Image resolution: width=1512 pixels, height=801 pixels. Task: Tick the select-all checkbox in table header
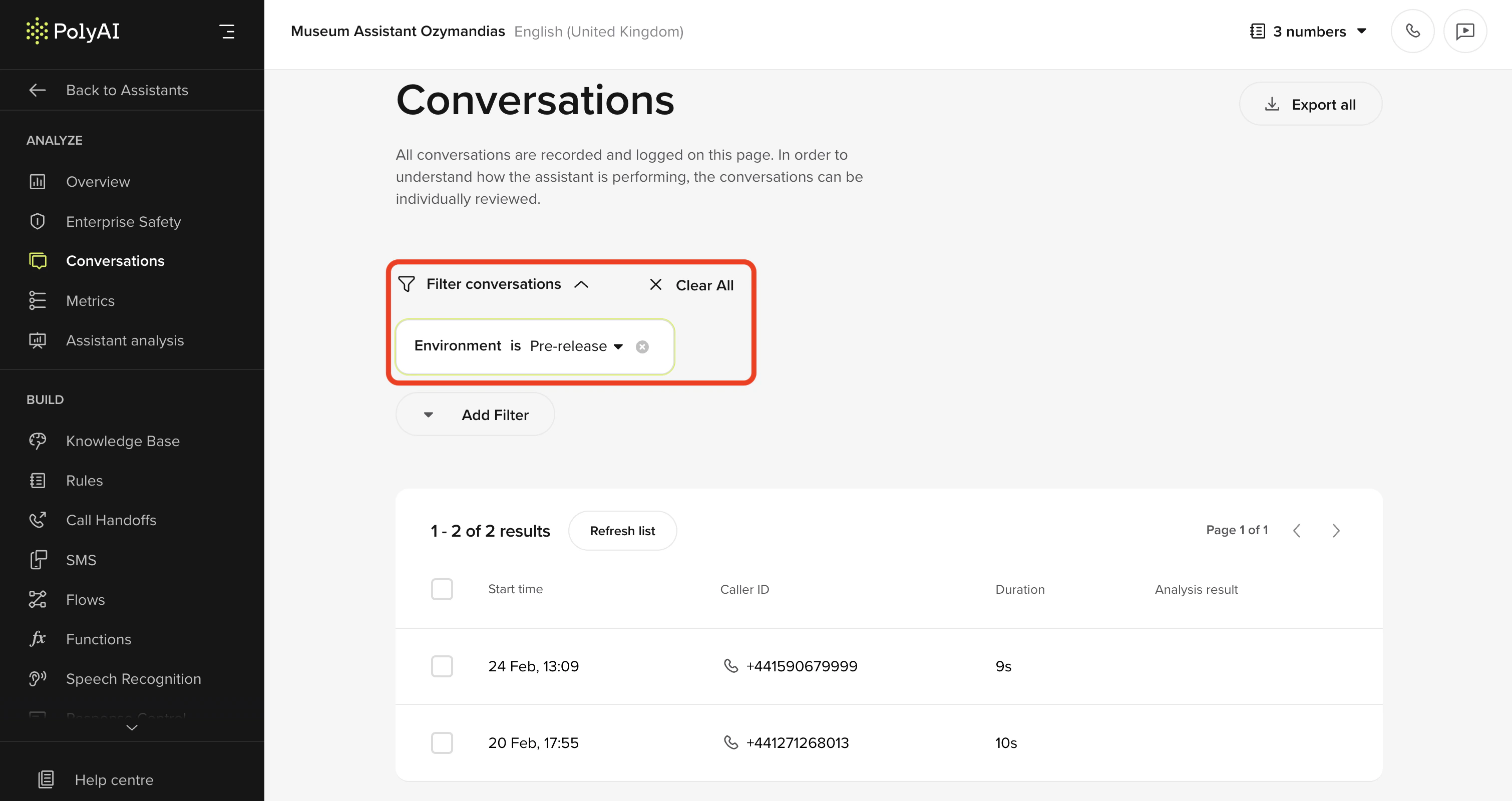pyautogui.click(x=442, y=589)
